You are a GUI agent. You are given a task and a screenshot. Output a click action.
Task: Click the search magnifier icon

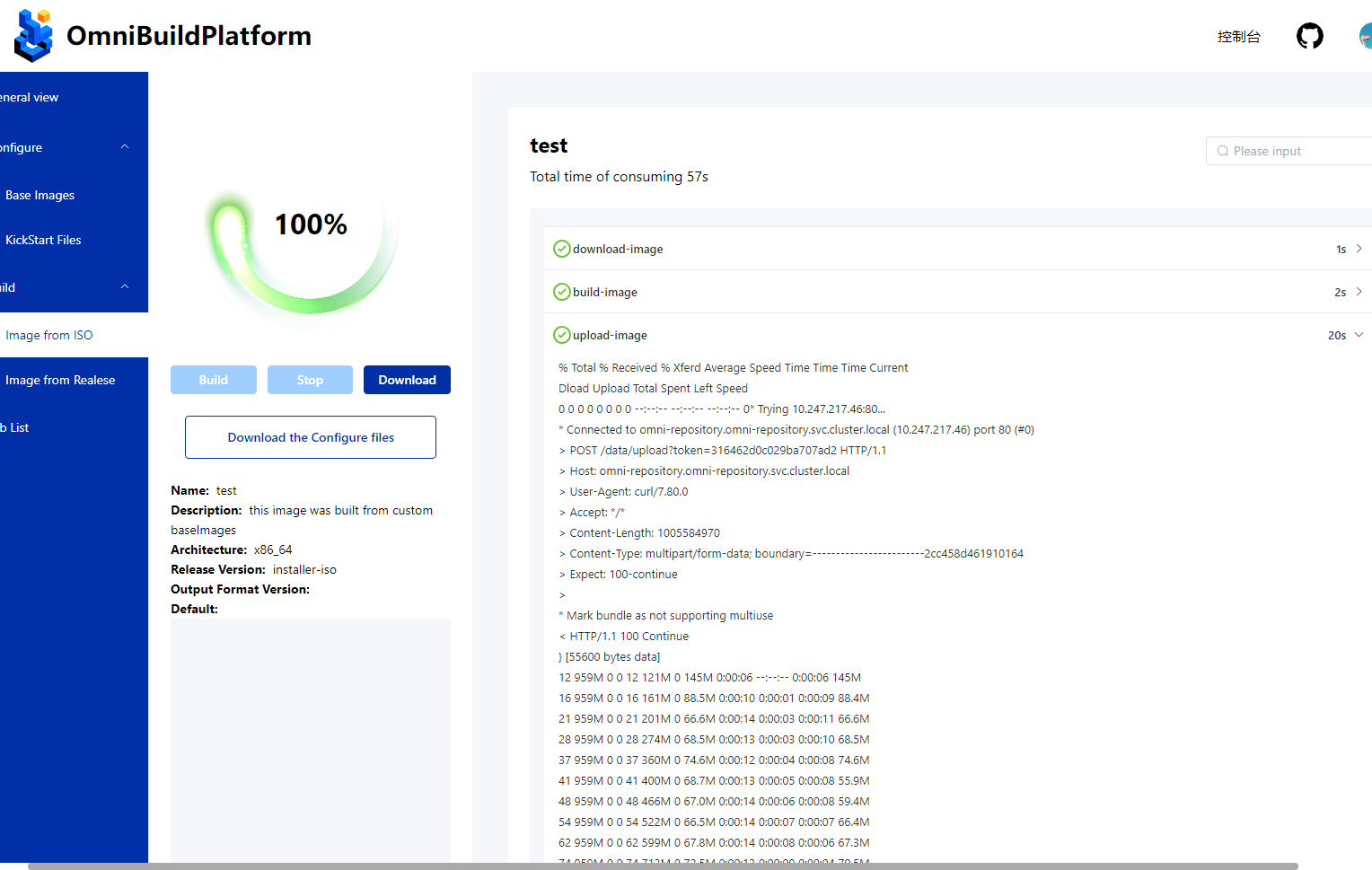[1222, 151]
